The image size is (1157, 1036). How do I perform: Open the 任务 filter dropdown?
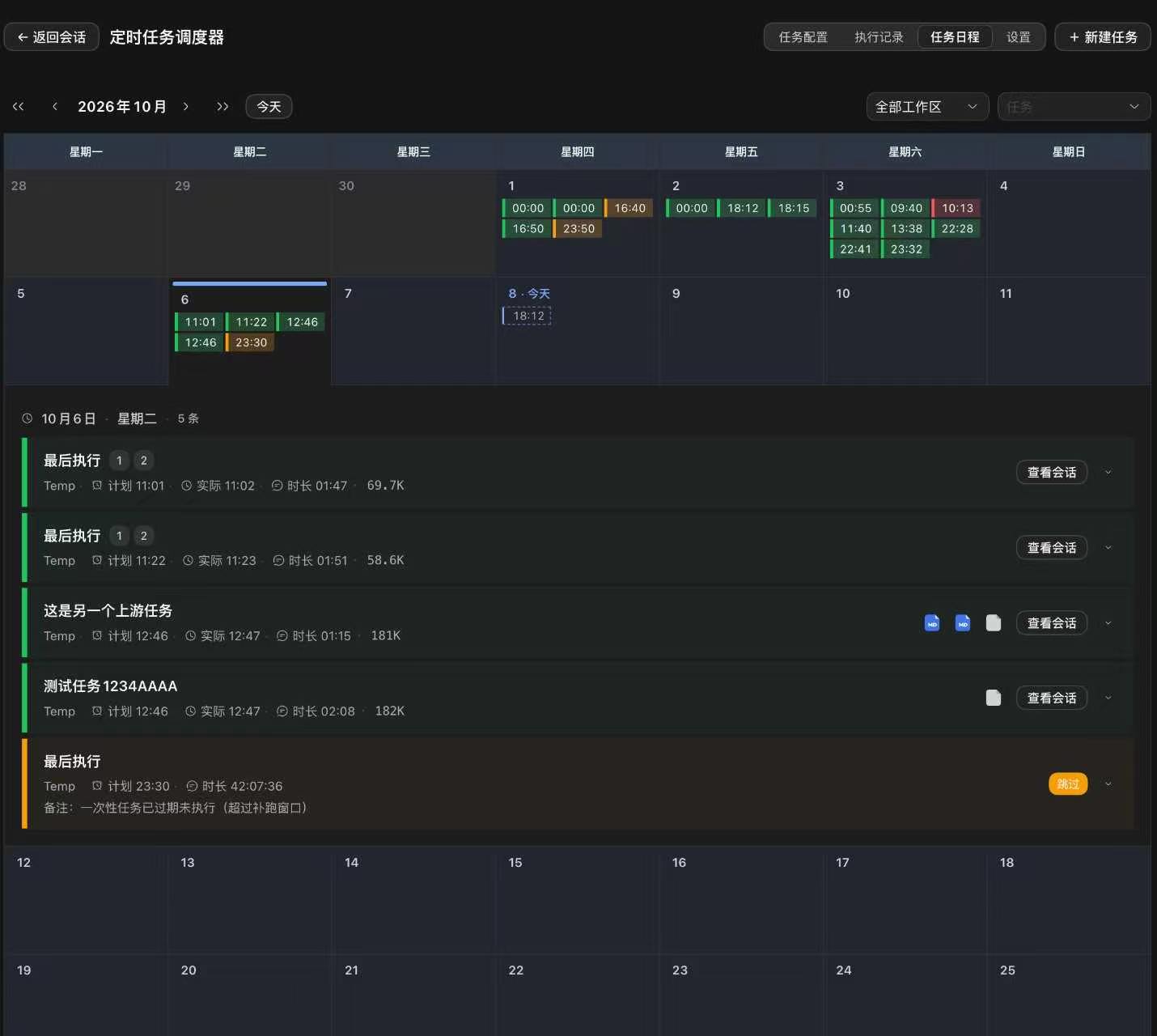point(1074,107)
